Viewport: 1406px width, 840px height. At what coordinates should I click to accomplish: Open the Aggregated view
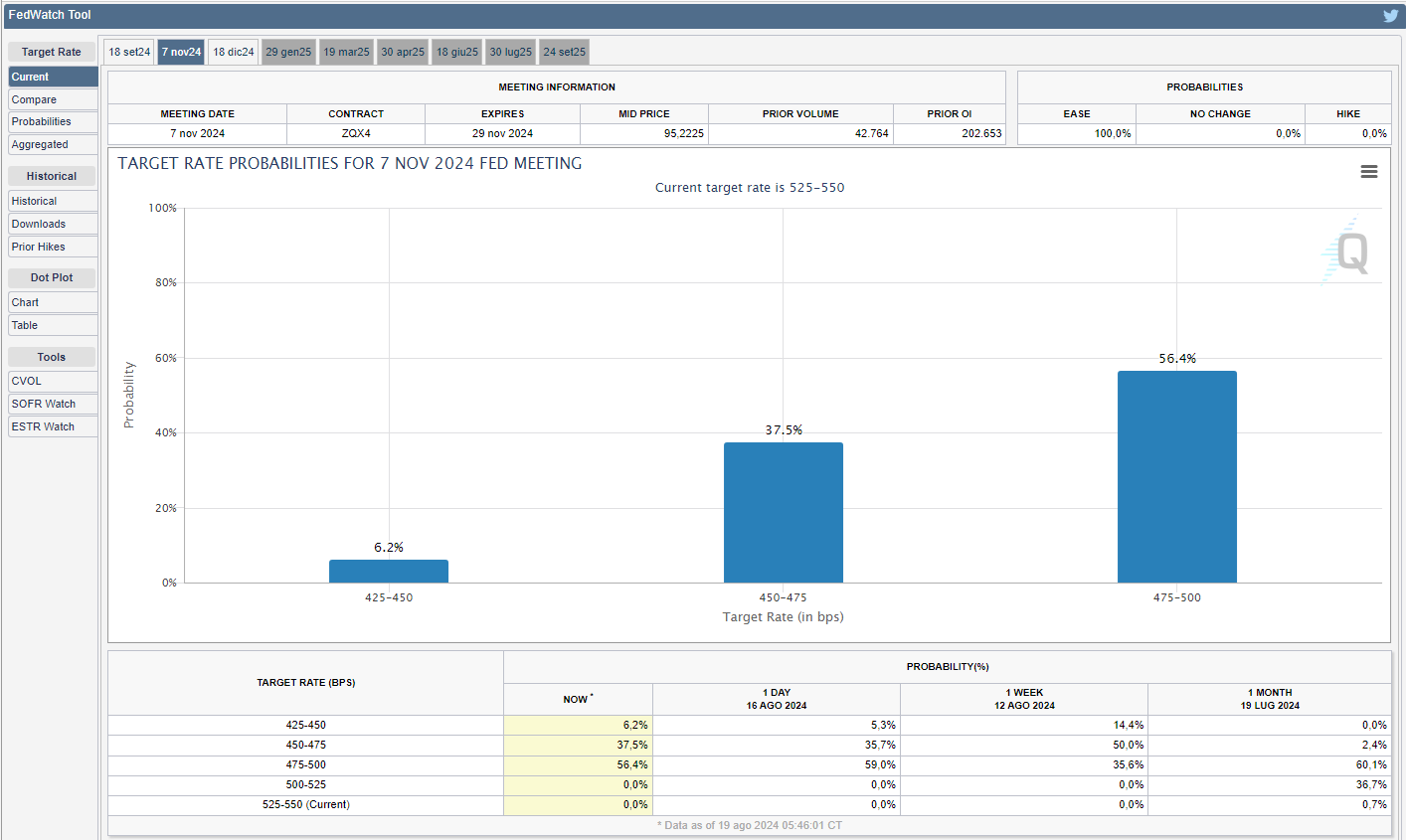pos(53,144)
